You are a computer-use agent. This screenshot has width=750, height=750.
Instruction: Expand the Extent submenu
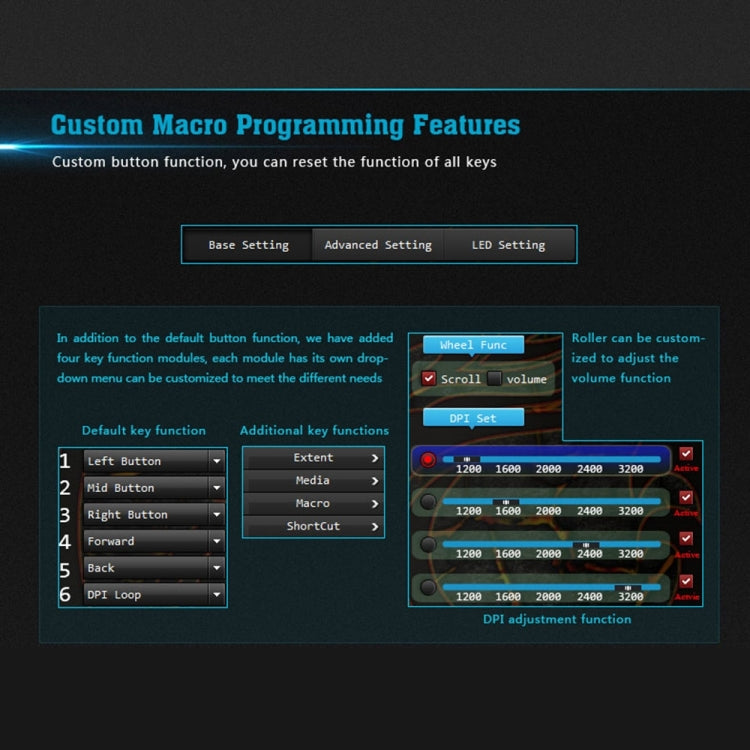375,458
